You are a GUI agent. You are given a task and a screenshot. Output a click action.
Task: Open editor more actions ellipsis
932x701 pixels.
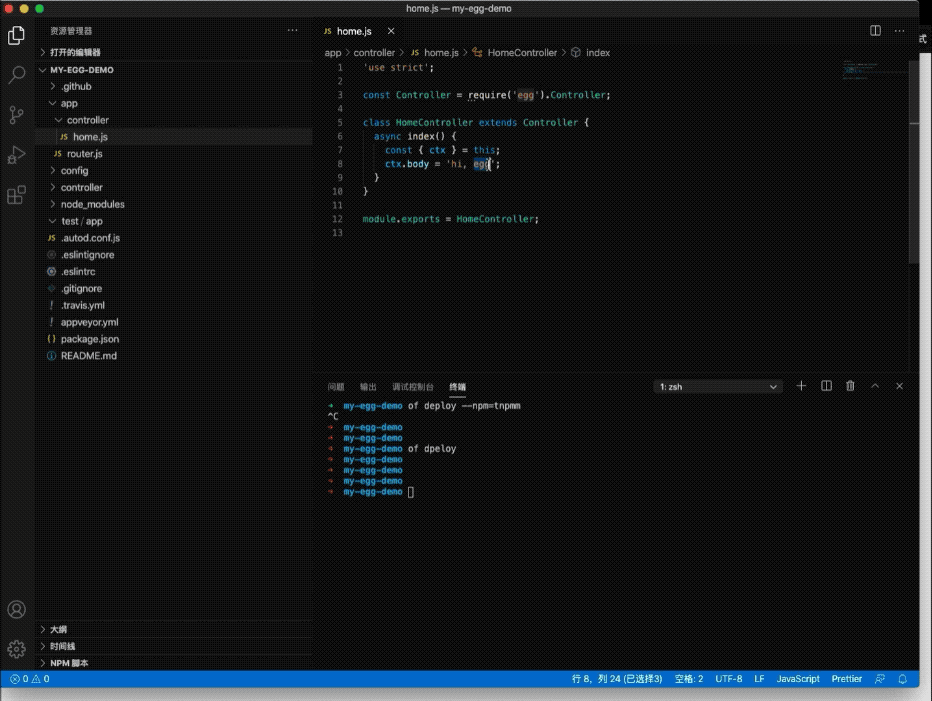(899, 30)
